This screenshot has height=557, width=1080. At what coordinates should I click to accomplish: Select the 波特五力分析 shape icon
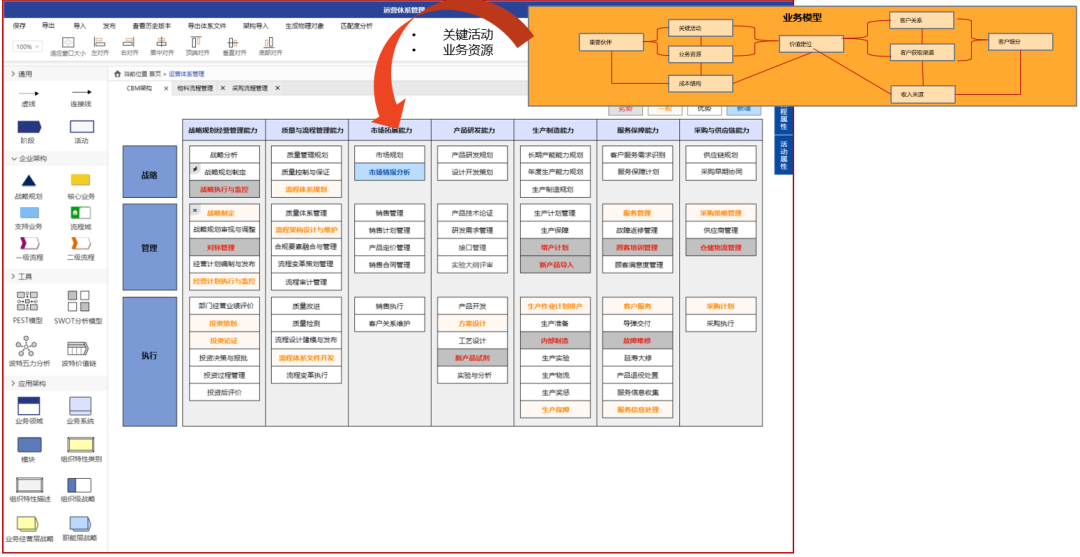(29, 348)
